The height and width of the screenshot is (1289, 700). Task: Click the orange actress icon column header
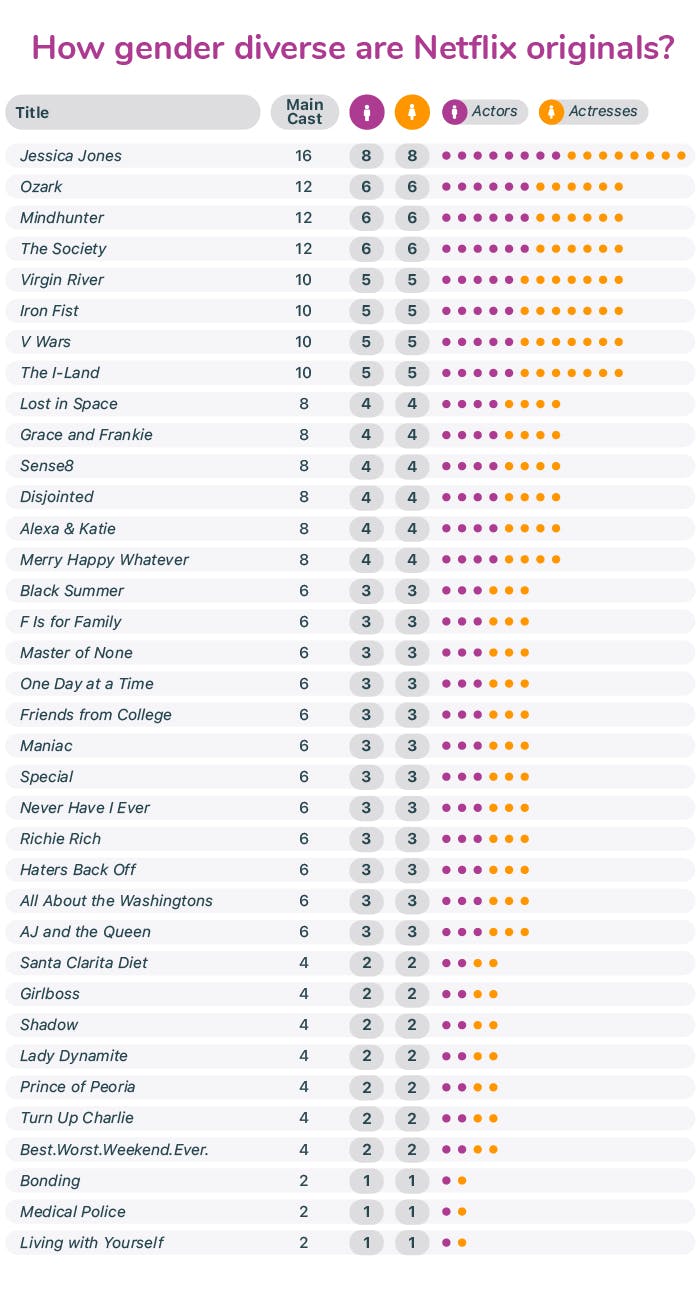(412, 112)
